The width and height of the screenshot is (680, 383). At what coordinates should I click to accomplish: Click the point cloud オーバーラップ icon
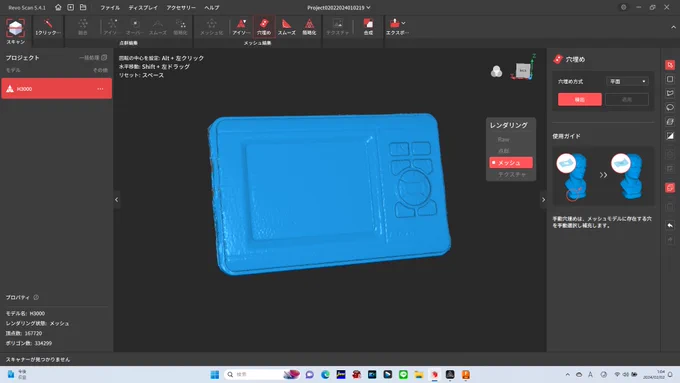point(135,27)
